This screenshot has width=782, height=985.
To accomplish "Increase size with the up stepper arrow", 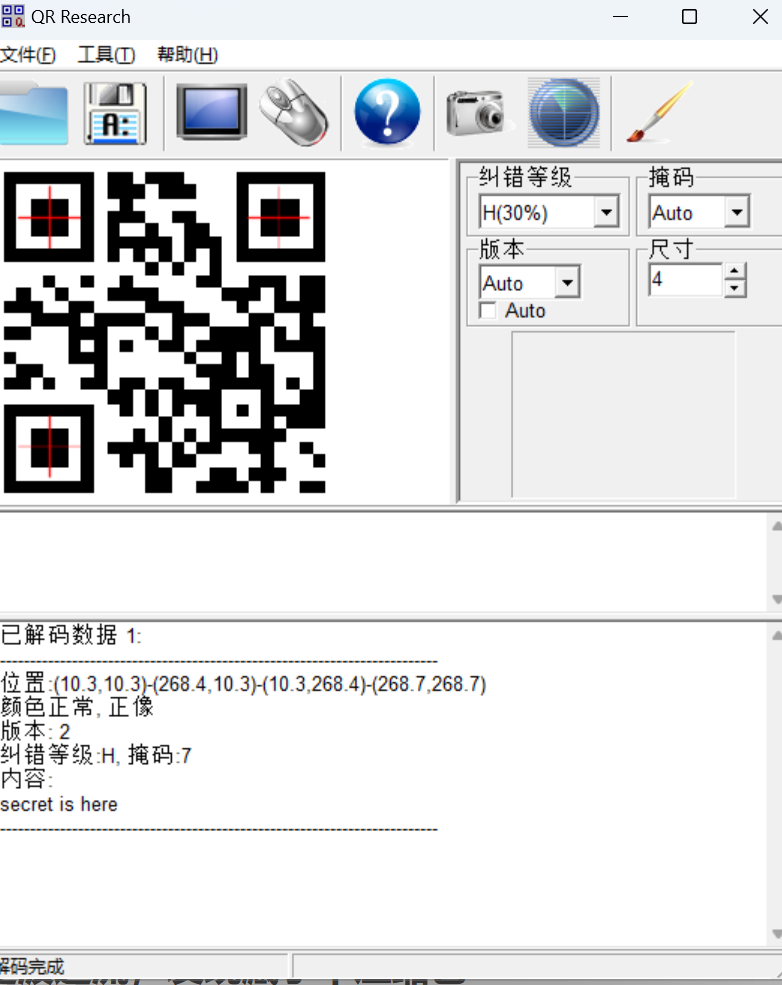I will point(735,271).
